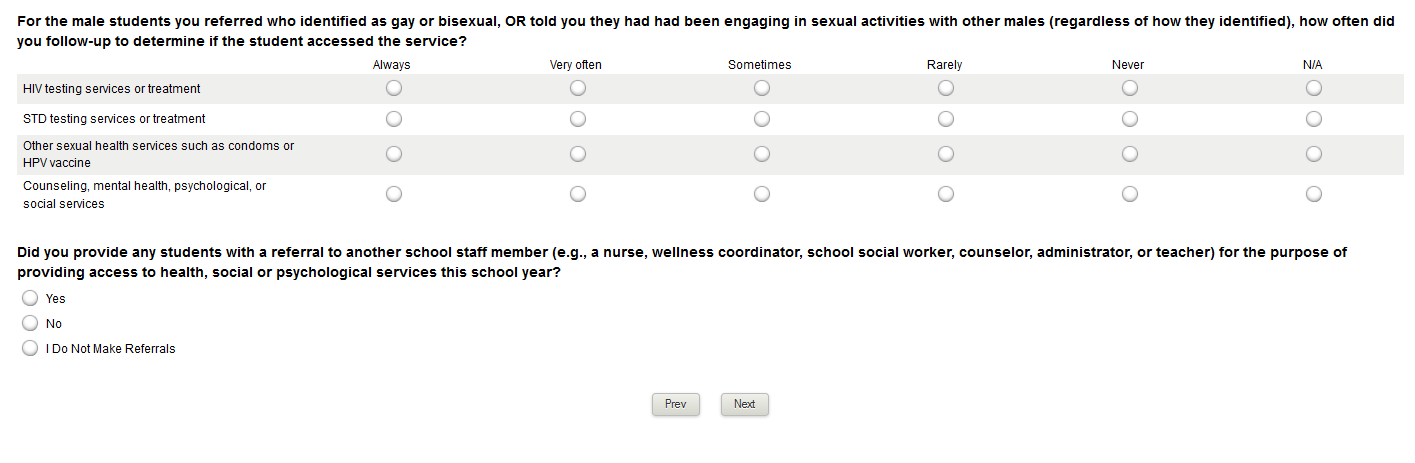The image size is (1415, 463).
Task: Answer No to staff referral question
Action: click(30, 323)
